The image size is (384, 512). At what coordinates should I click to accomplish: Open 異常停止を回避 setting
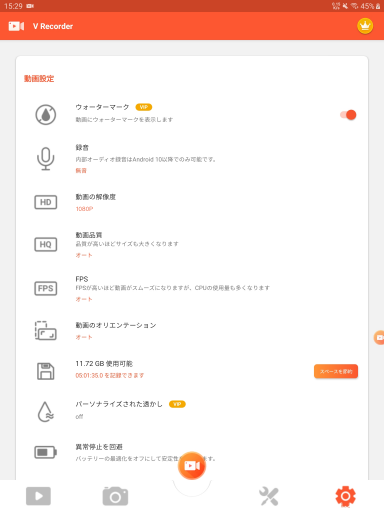tap(192, 452)
